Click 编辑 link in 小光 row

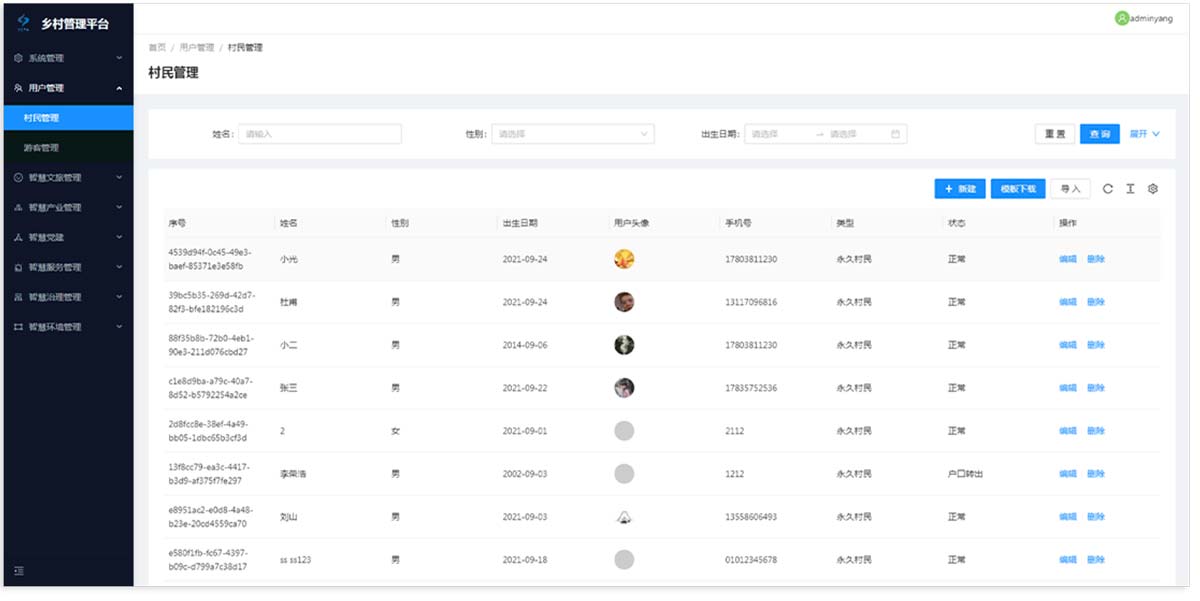click(1068, 259)
